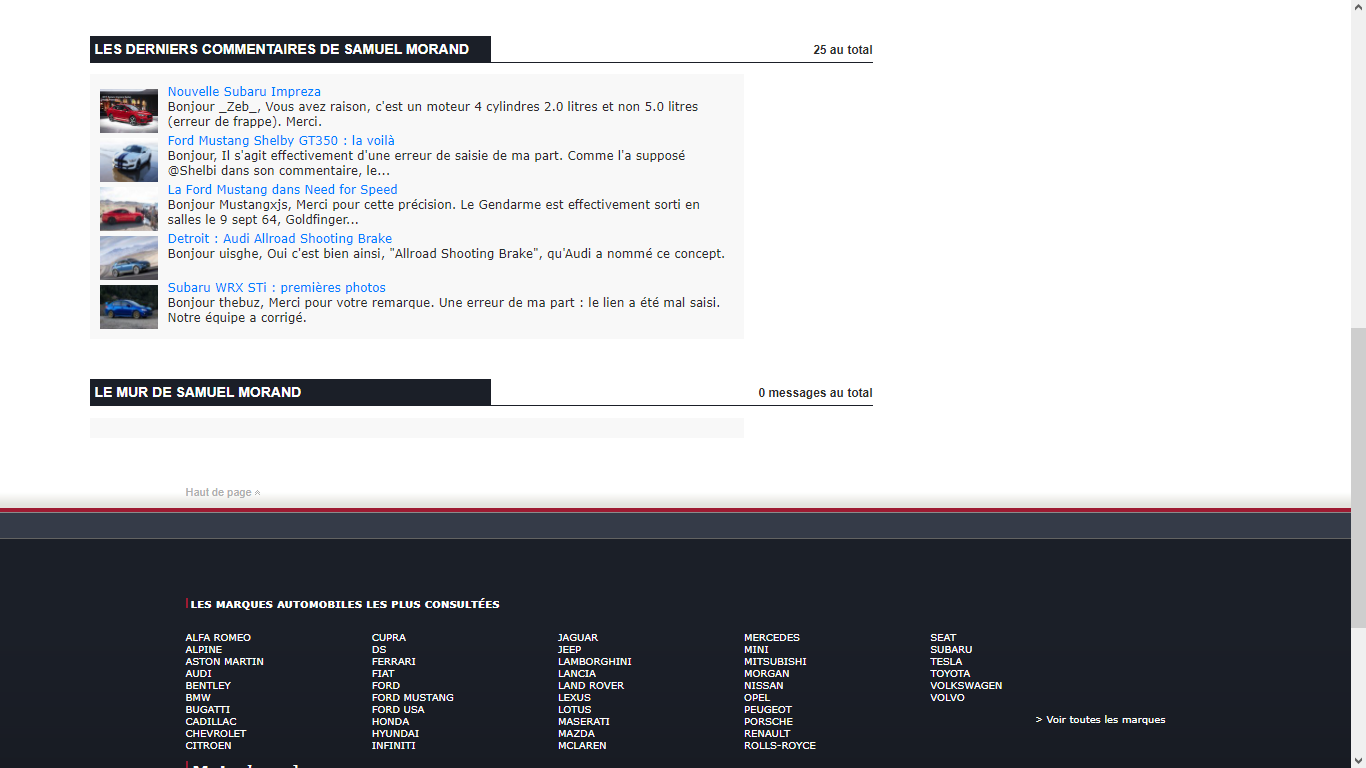
Task: Select the MERCEDES brand link
Action: pyautogui.click(x=772, y=638)
